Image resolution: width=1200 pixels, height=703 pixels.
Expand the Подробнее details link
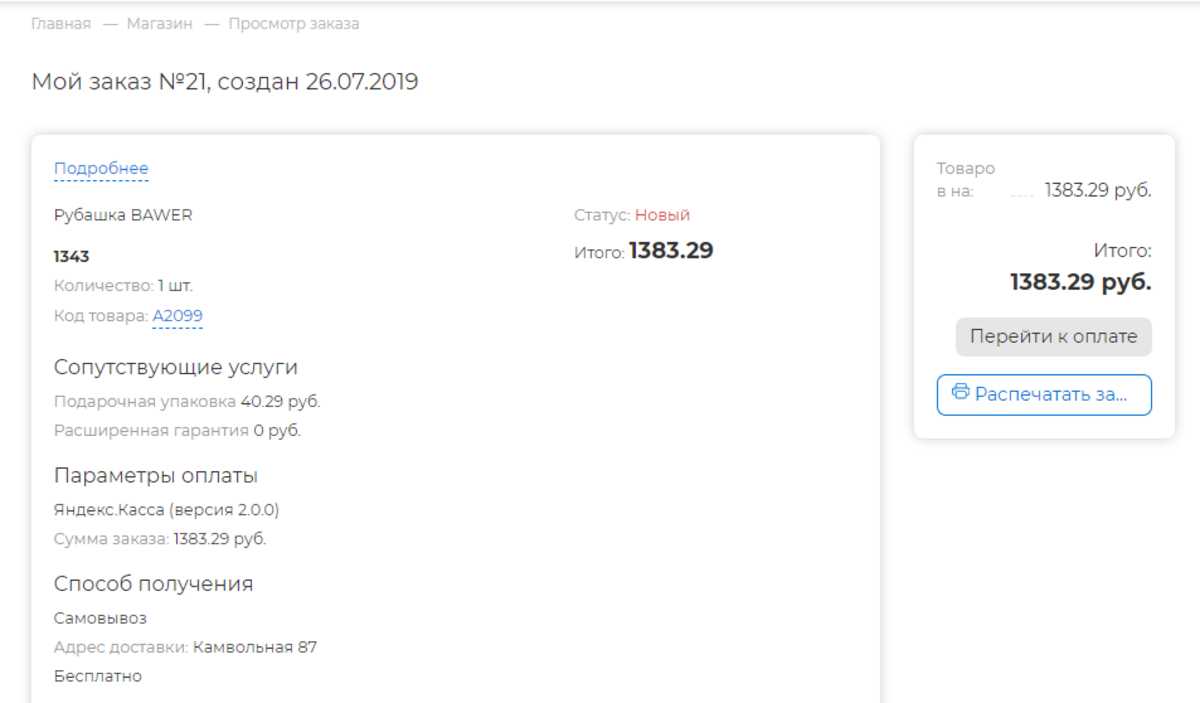(x=101, y=169)
